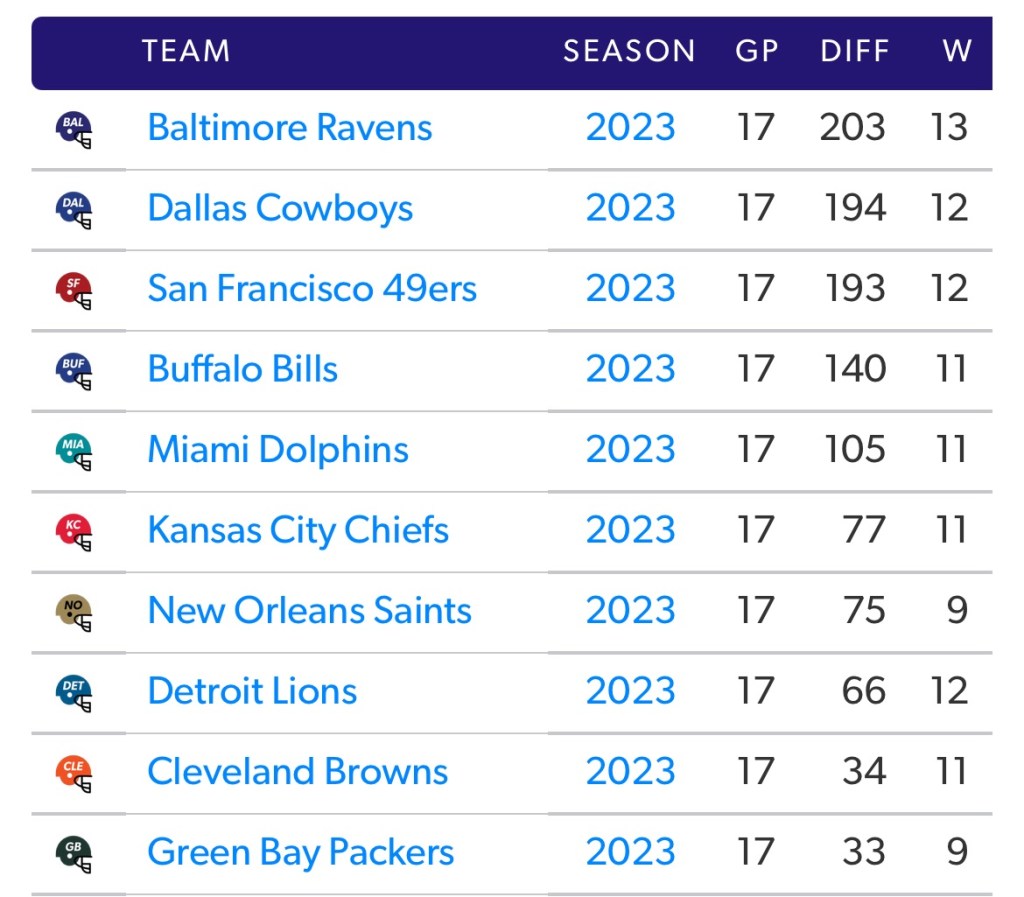
Task: Sort table by the SEASON column header
Action: (629, 51)
